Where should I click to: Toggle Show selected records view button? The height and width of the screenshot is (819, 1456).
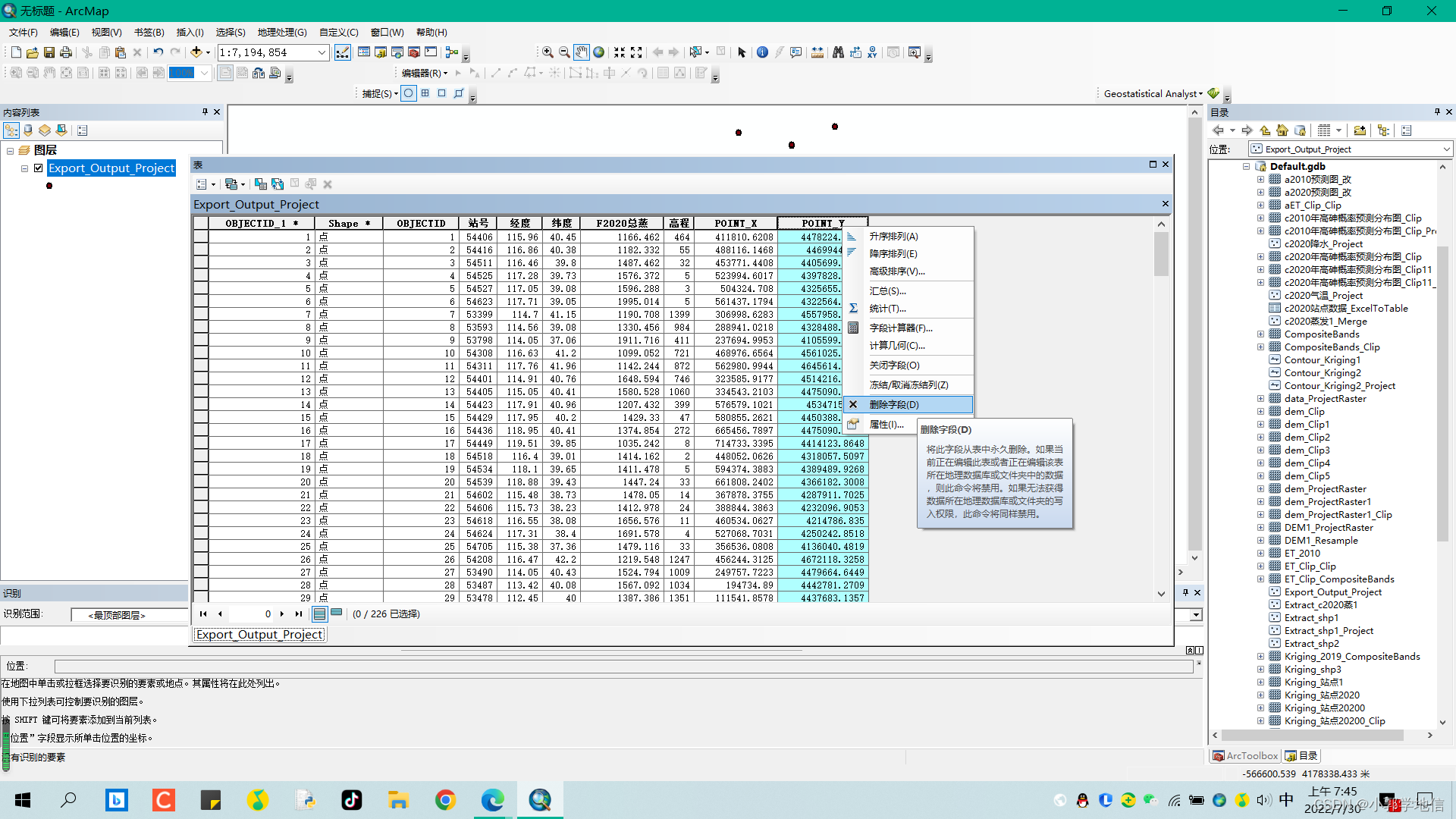tap(337, 613)
